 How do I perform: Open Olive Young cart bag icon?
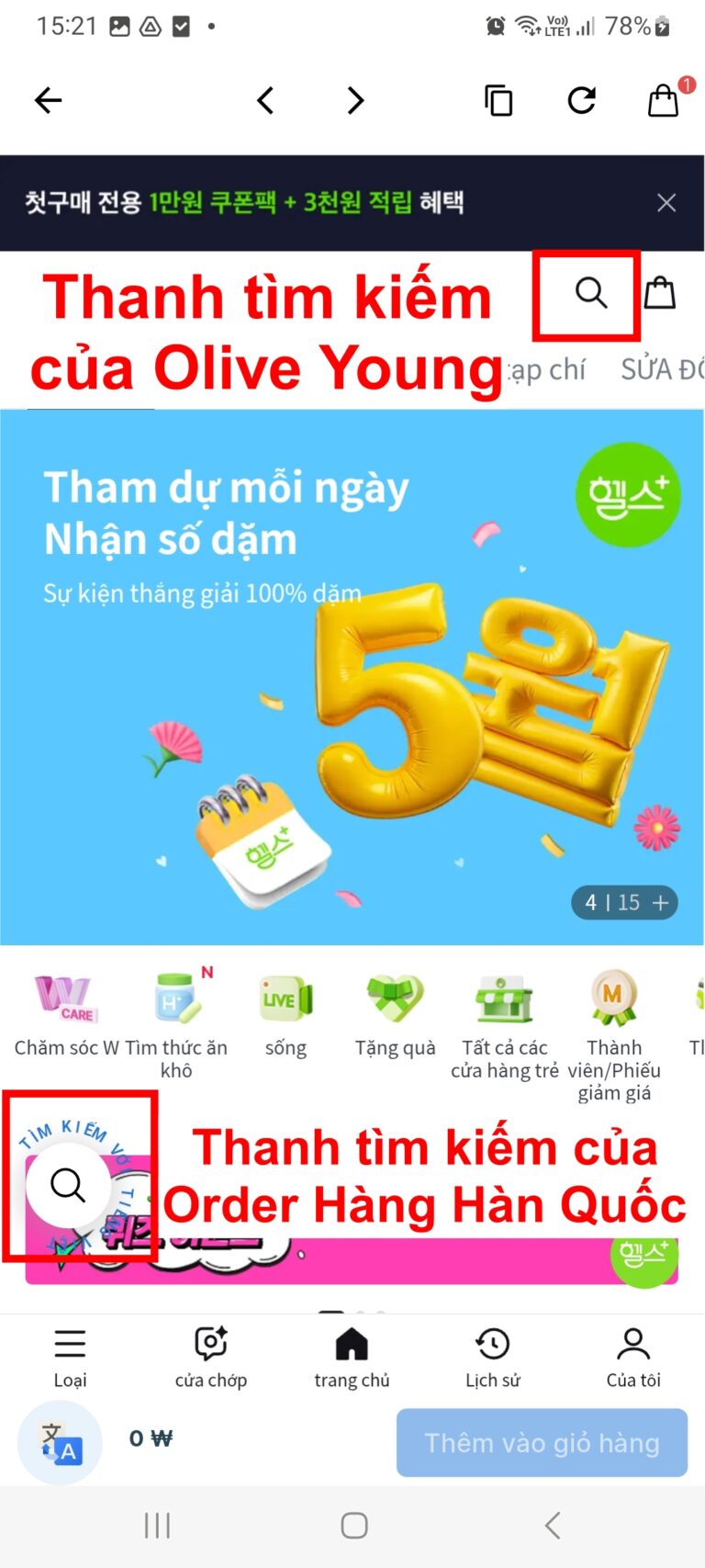click(659, 293)
